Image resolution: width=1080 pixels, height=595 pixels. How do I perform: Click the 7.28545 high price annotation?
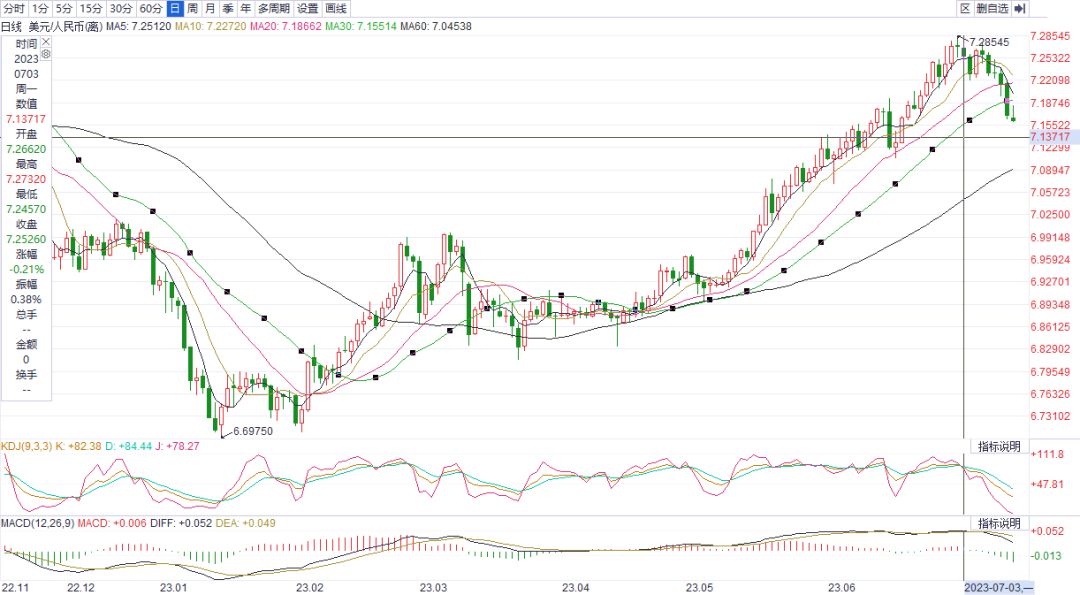click(x=989, y=43)
